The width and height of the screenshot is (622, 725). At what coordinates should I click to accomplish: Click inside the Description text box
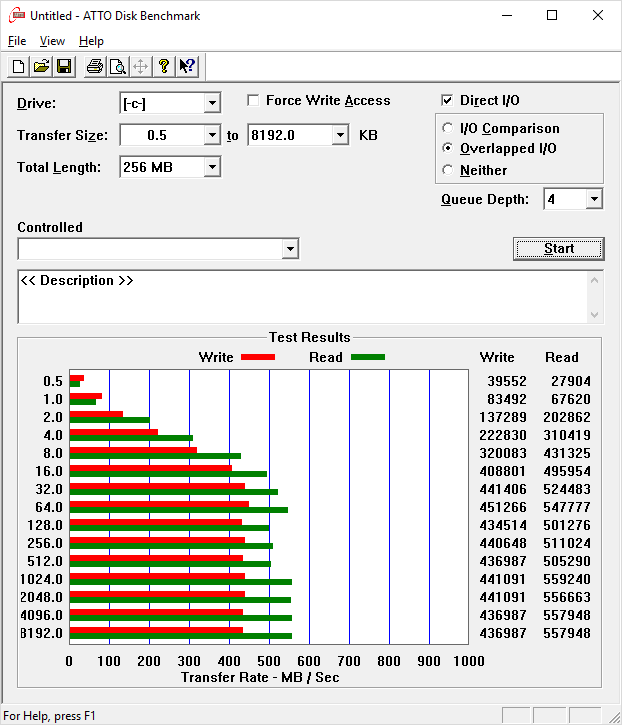[x=303, y=297]
